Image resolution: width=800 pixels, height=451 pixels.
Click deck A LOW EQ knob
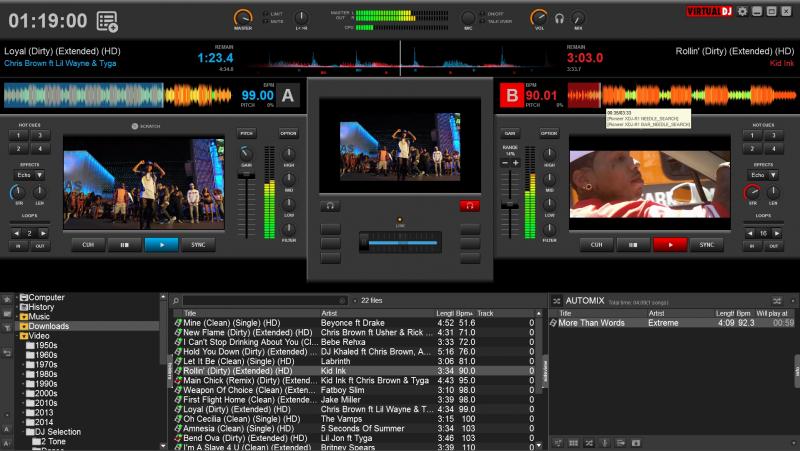point(289,204)
